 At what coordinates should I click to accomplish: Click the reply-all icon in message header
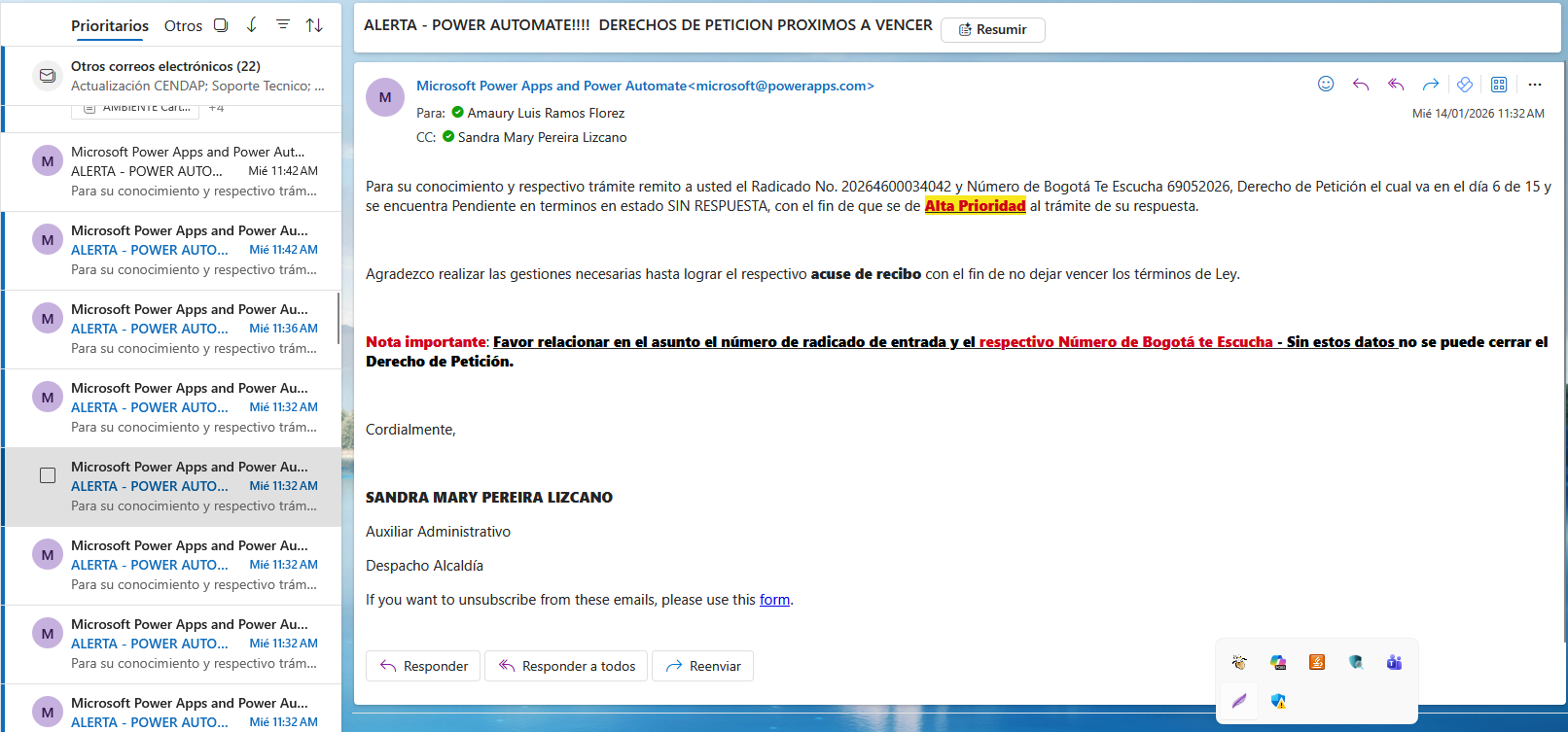tap(1396, 85)
